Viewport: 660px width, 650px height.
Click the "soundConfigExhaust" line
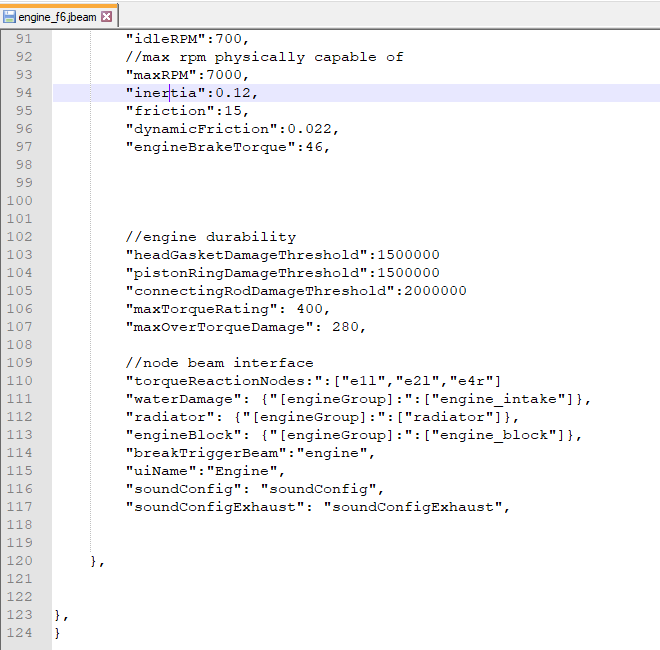coord(318,507)
